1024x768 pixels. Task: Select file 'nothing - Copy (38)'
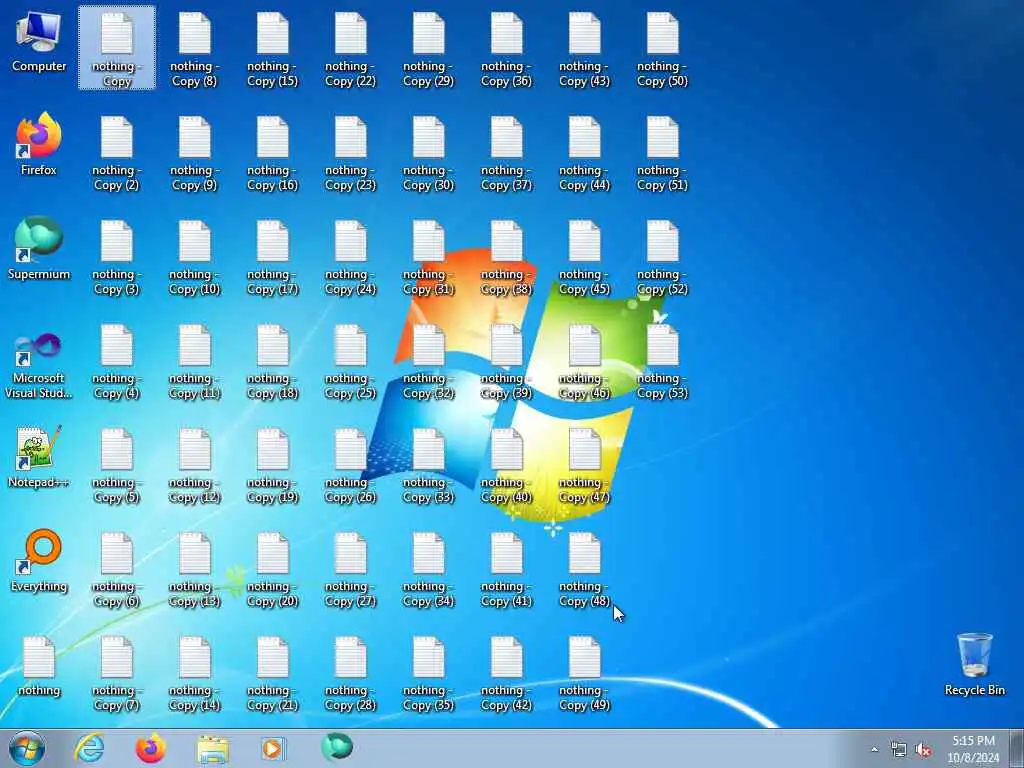point(506,258)
